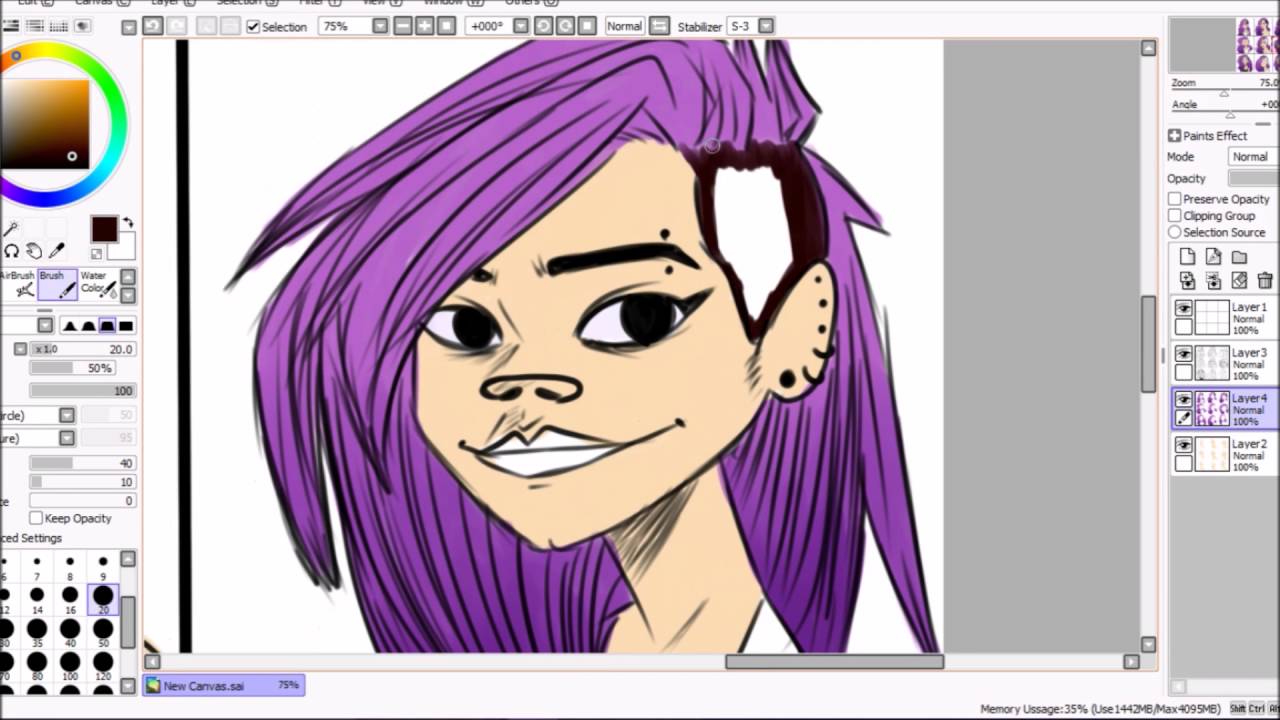Screen dimensions: 1280x720
Task: Select the Magic Wand tool
Action: coord(11,230)
